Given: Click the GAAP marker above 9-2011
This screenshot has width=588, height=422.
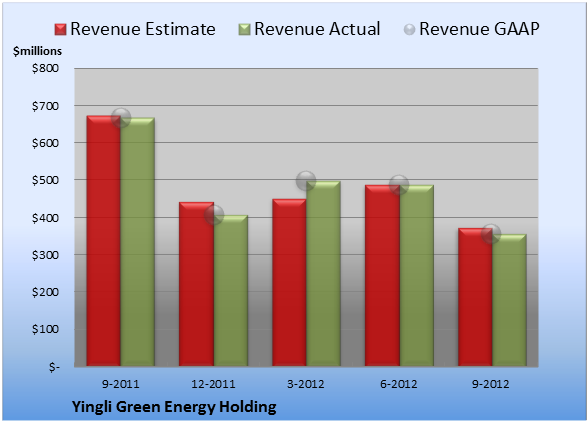Looking at the screenshot, I should pos(121,118).
